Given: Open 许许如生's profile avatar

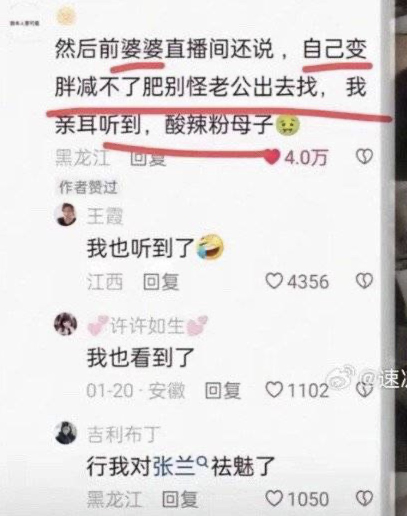Looking at the screenshot, I should (x=66, y=323).
